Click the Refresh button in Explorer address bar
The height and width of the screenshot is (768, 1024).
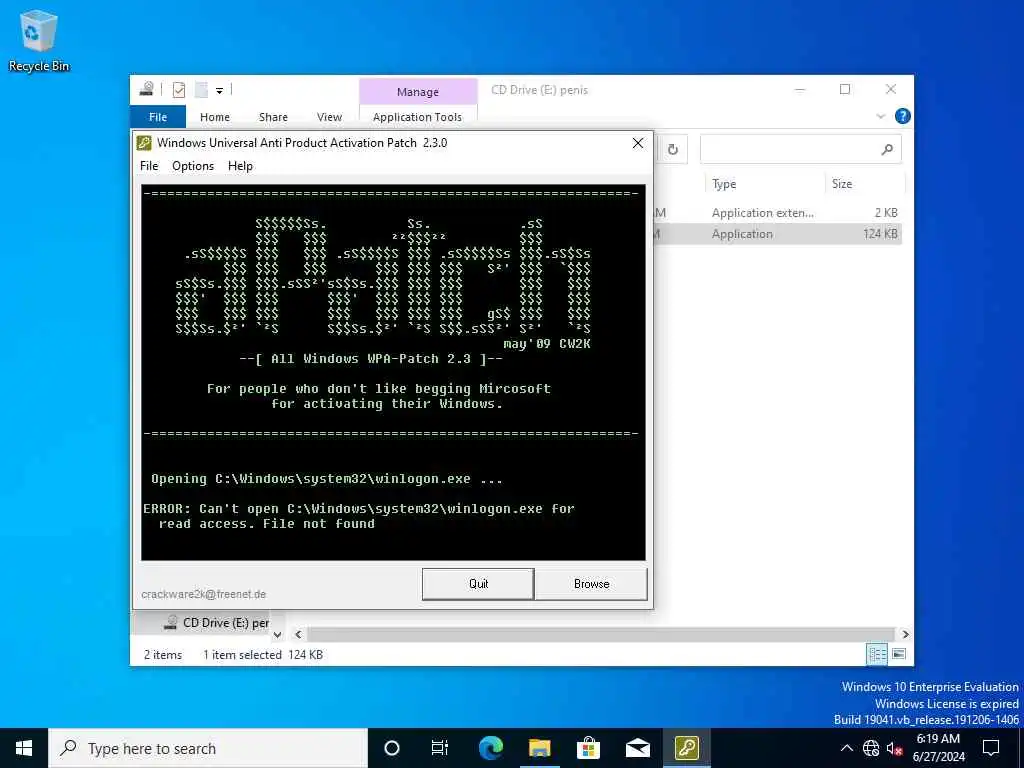(672, 150)
